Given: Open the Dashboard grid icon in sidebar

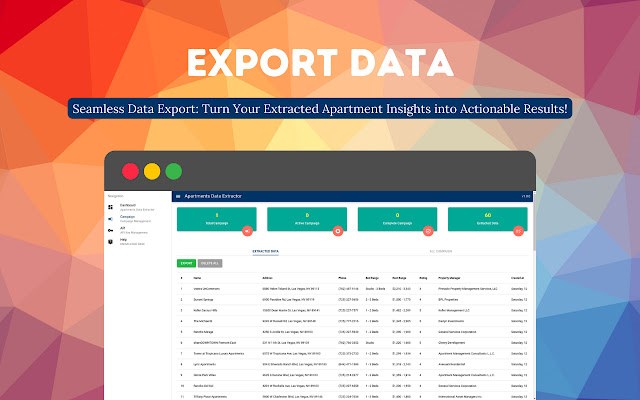Looking at the screenshot, I should tap(110, 207).
